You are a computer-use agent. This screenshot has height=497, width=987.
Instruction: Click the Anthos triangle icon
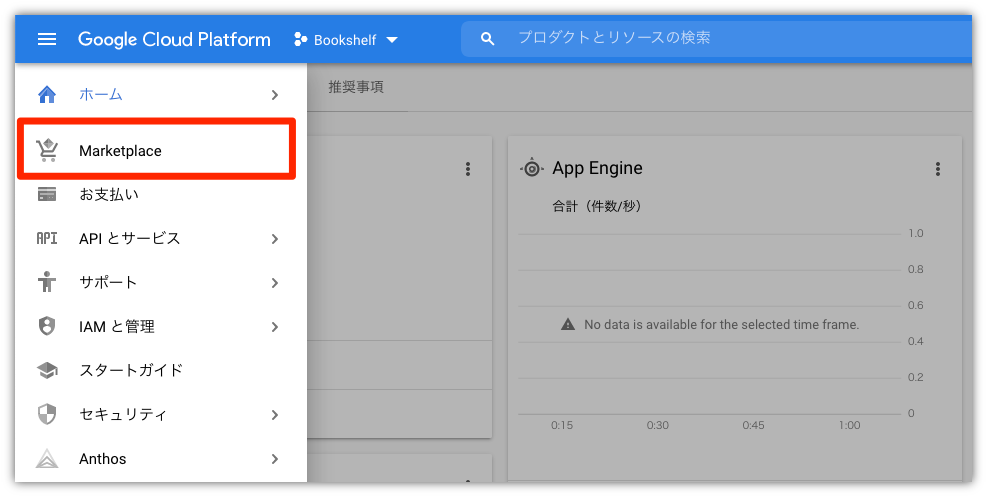point(47,459)
